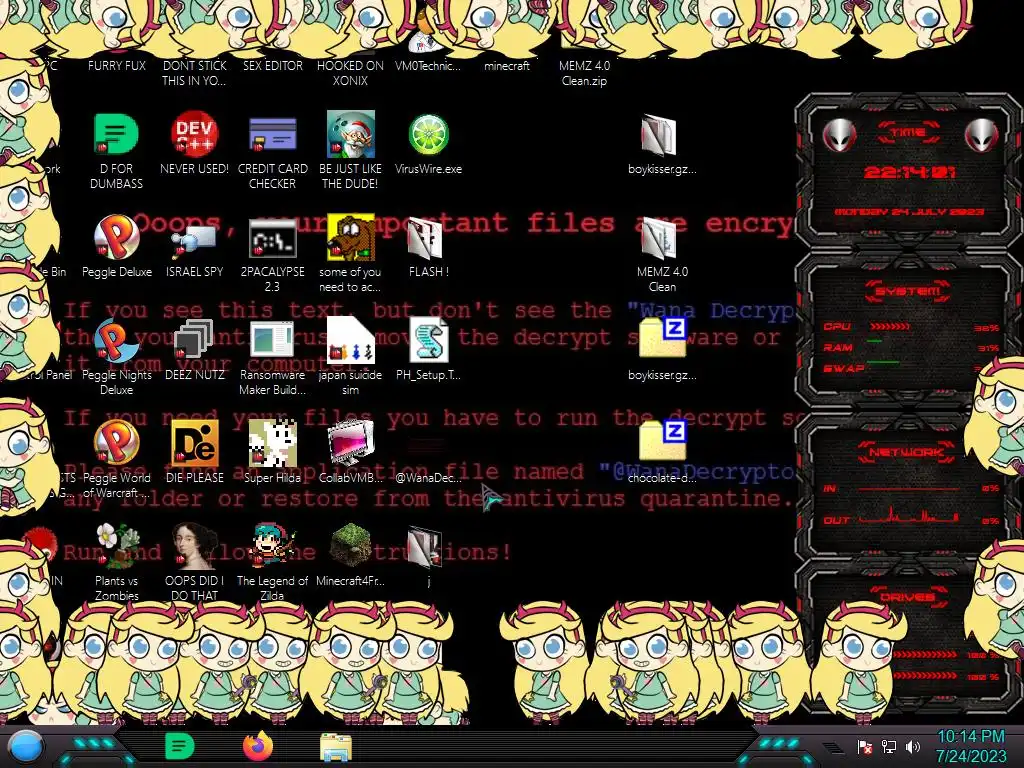Select the PH_Setup.T... script icon
This screenshot has height=768, width=1024.
(428, 340)
